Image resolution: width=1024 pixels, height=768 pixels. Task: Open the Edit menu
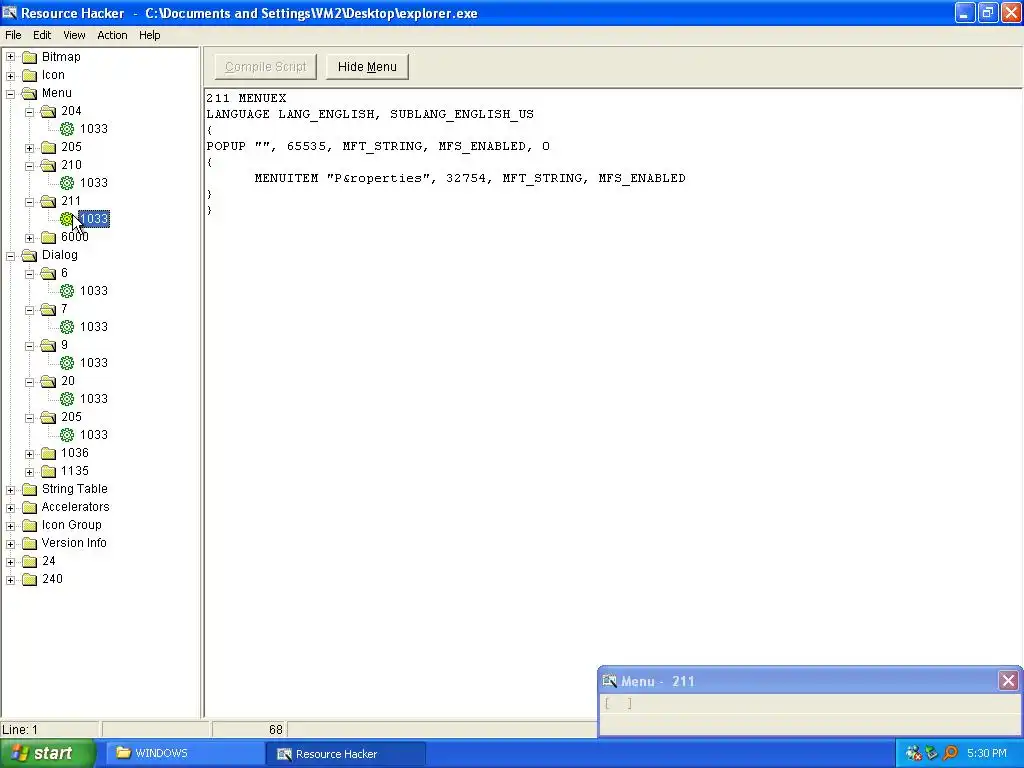point(42,35)
